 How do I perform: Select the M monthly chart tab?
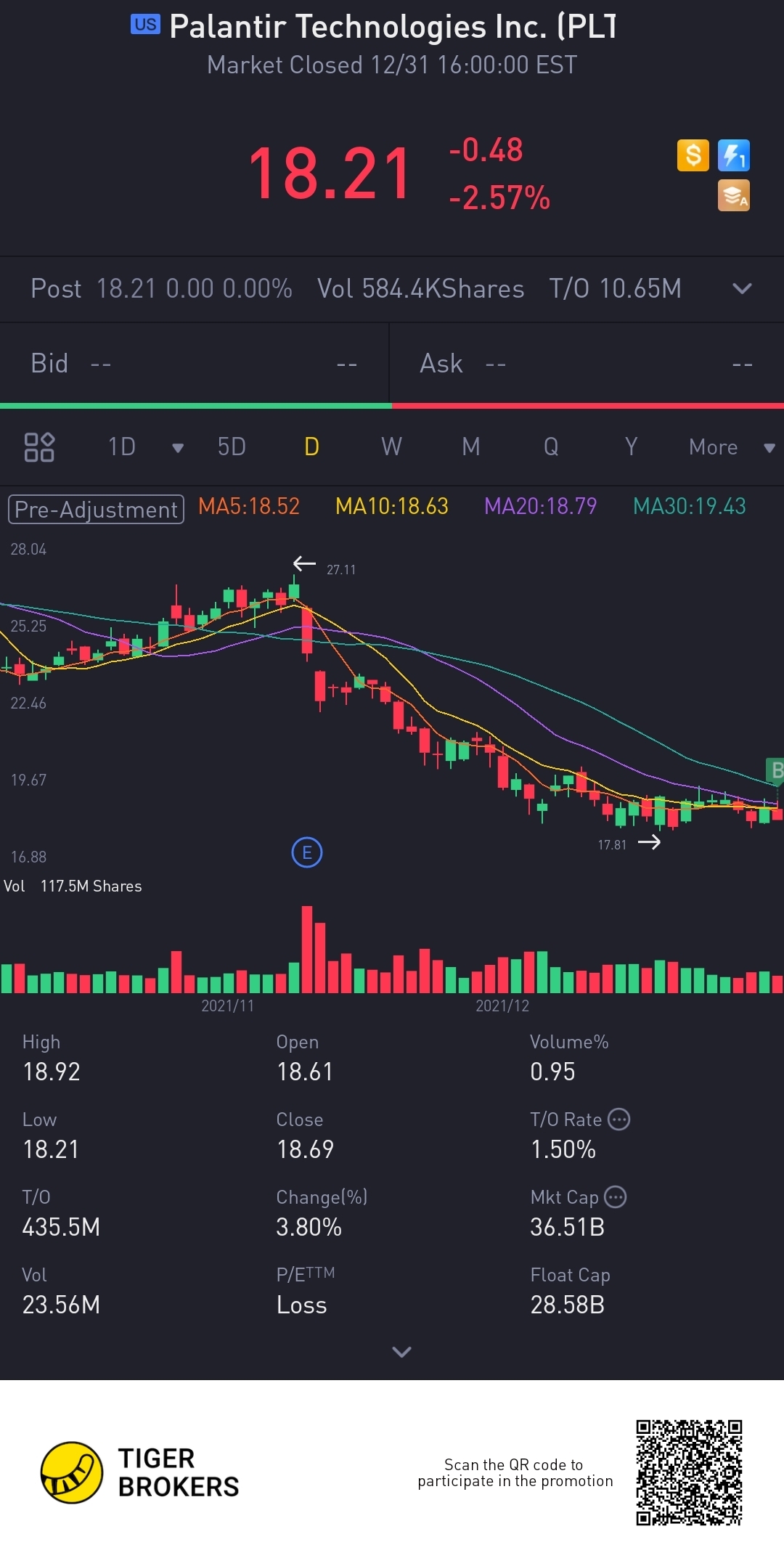click(x=471, y=446)
